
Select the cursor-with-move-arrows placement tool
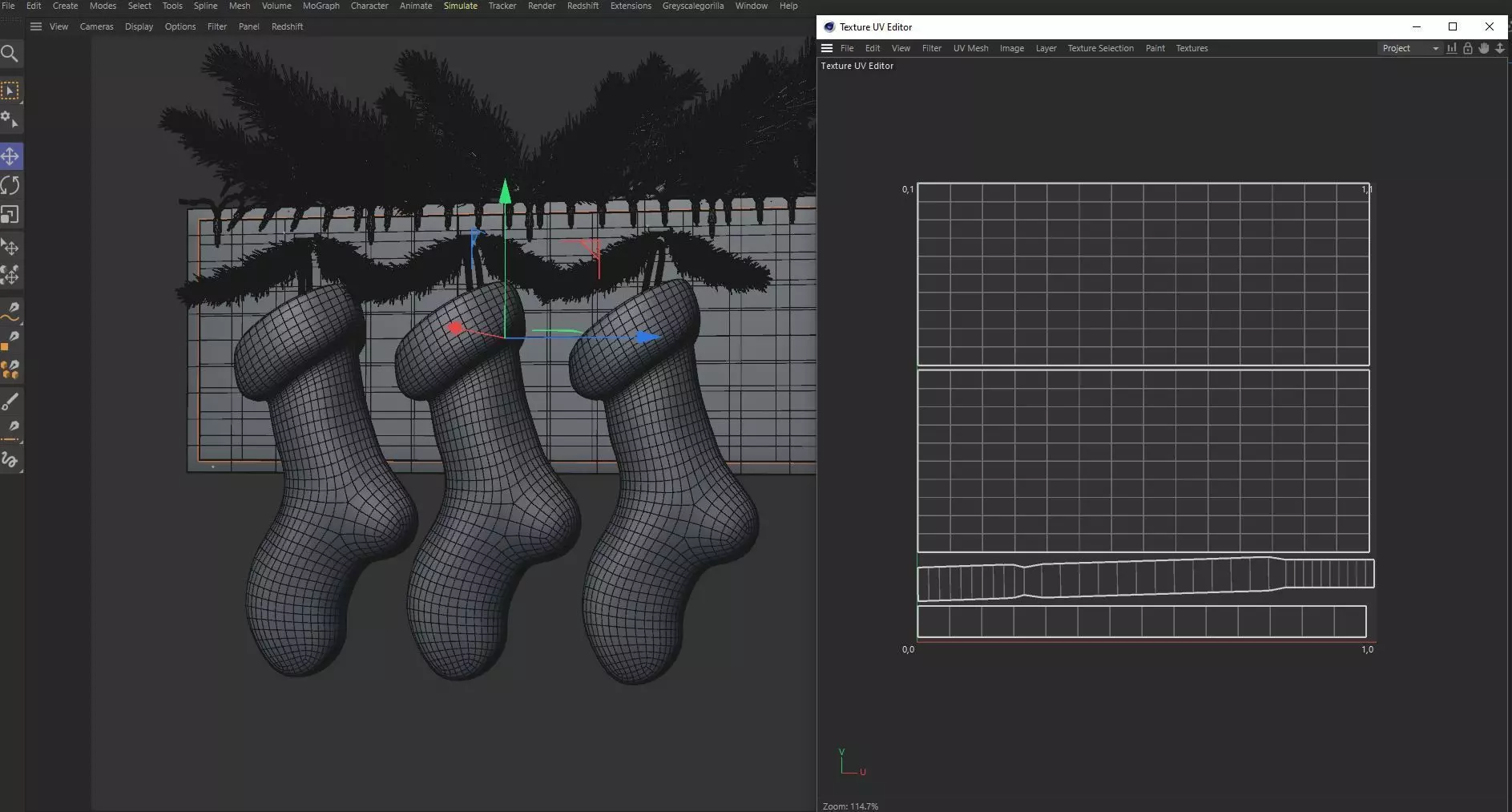(x=10, y=247)
